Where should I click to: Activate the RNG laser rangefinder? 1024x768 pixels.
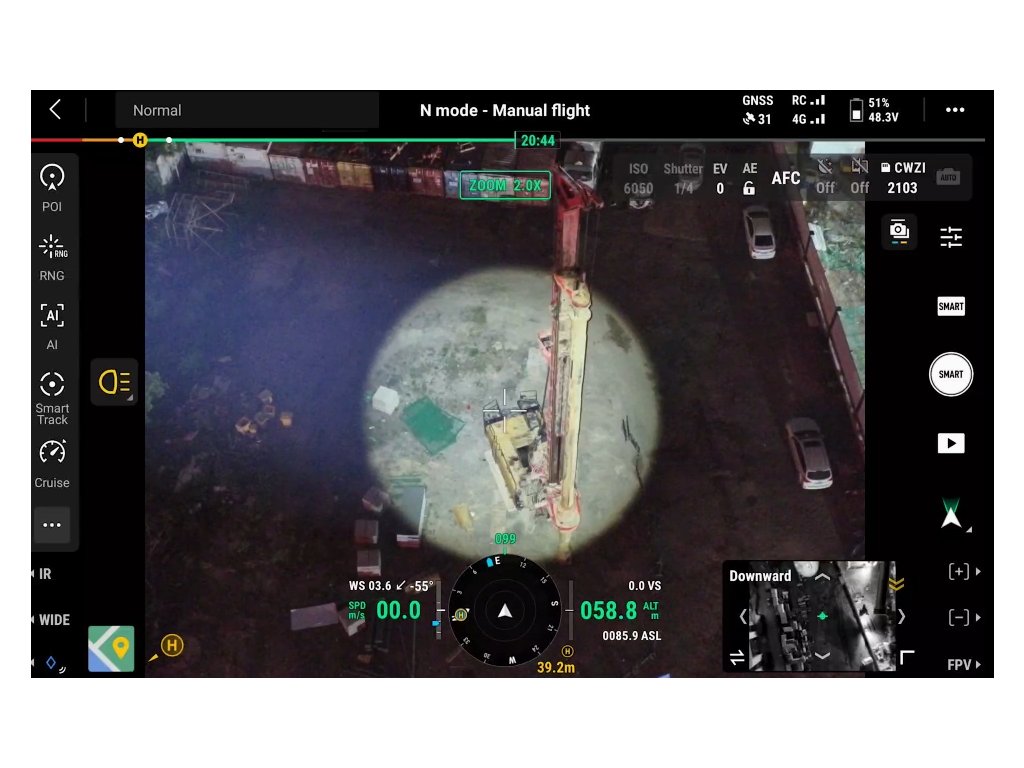[x=52, y=258]
